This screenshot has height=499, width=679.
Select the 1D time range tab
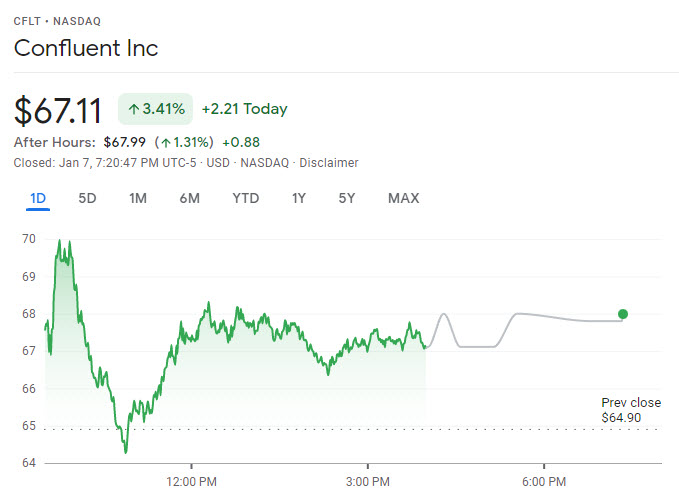[38, 198]
